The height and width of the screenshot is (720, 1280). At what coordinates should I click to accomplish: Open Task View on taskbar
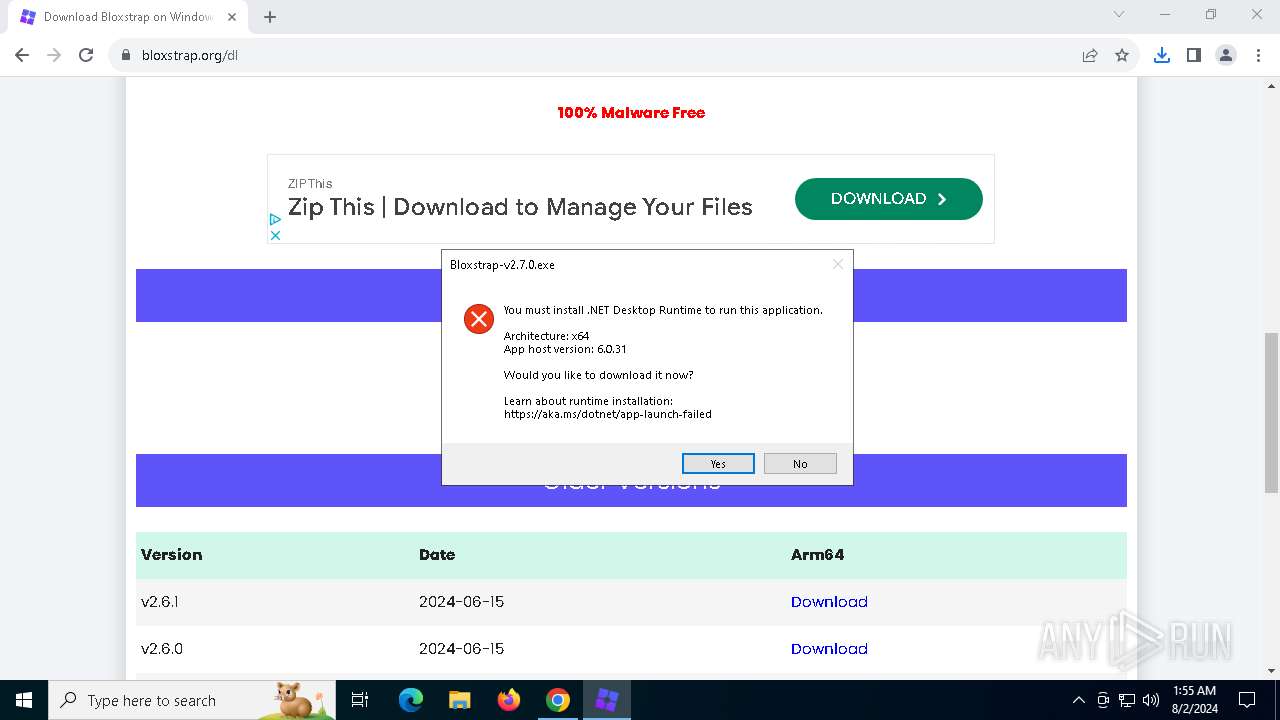click(361, 700)
